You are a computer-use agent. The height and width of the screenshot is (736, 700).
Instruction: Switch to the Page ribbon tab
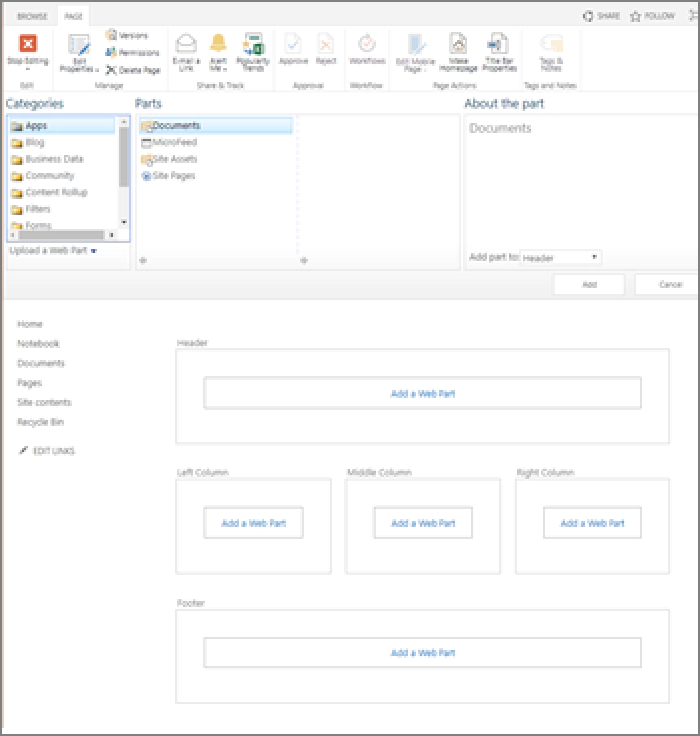tap(73, 16)
